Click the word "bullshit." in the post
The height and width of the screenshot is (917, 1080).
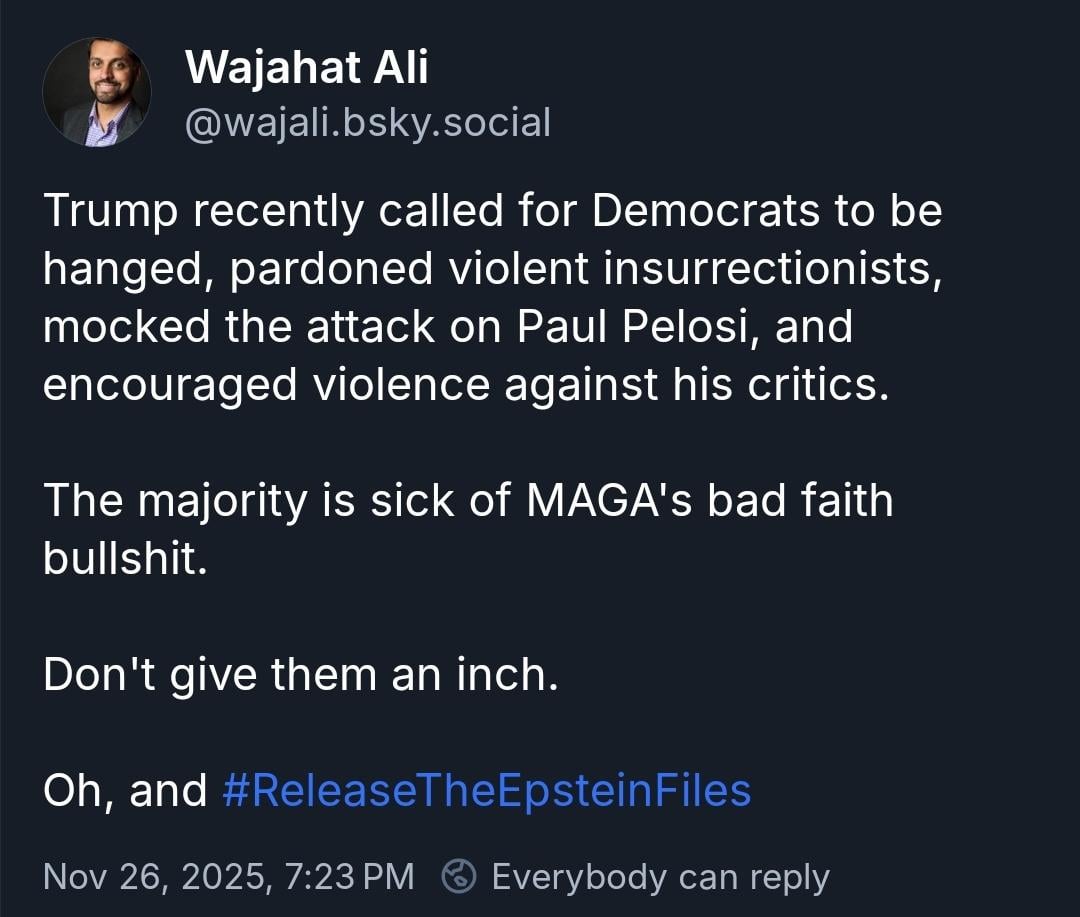125,559
